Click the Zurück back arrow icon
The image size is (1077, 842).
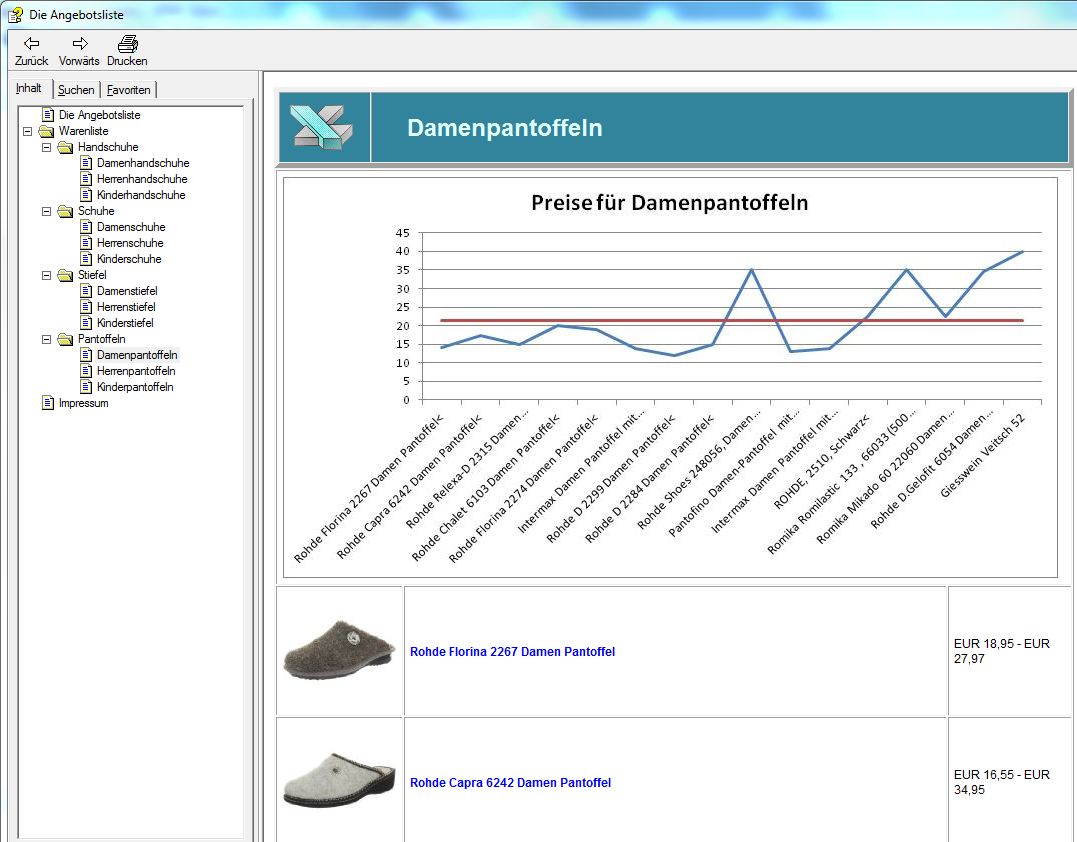pyautogui.click(x=31, y=44)
